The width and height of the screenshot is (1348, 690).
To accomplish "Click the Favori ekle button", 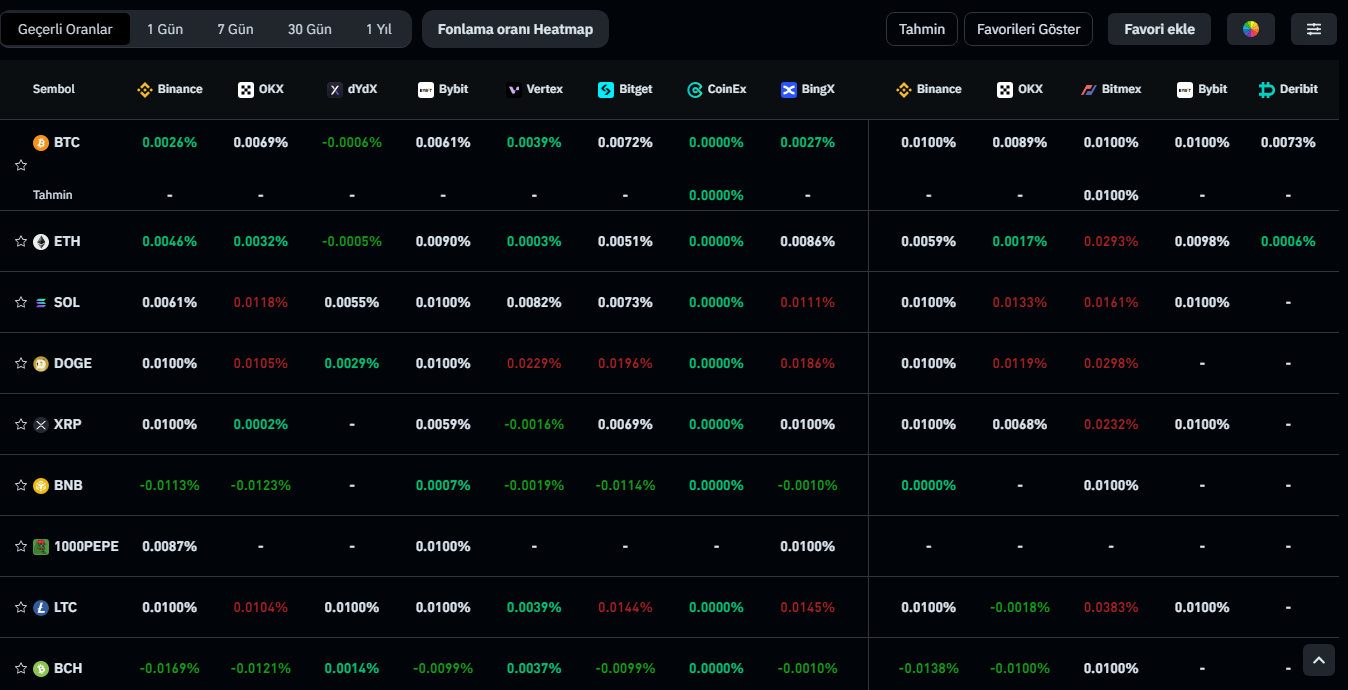I will (1159, 29).
